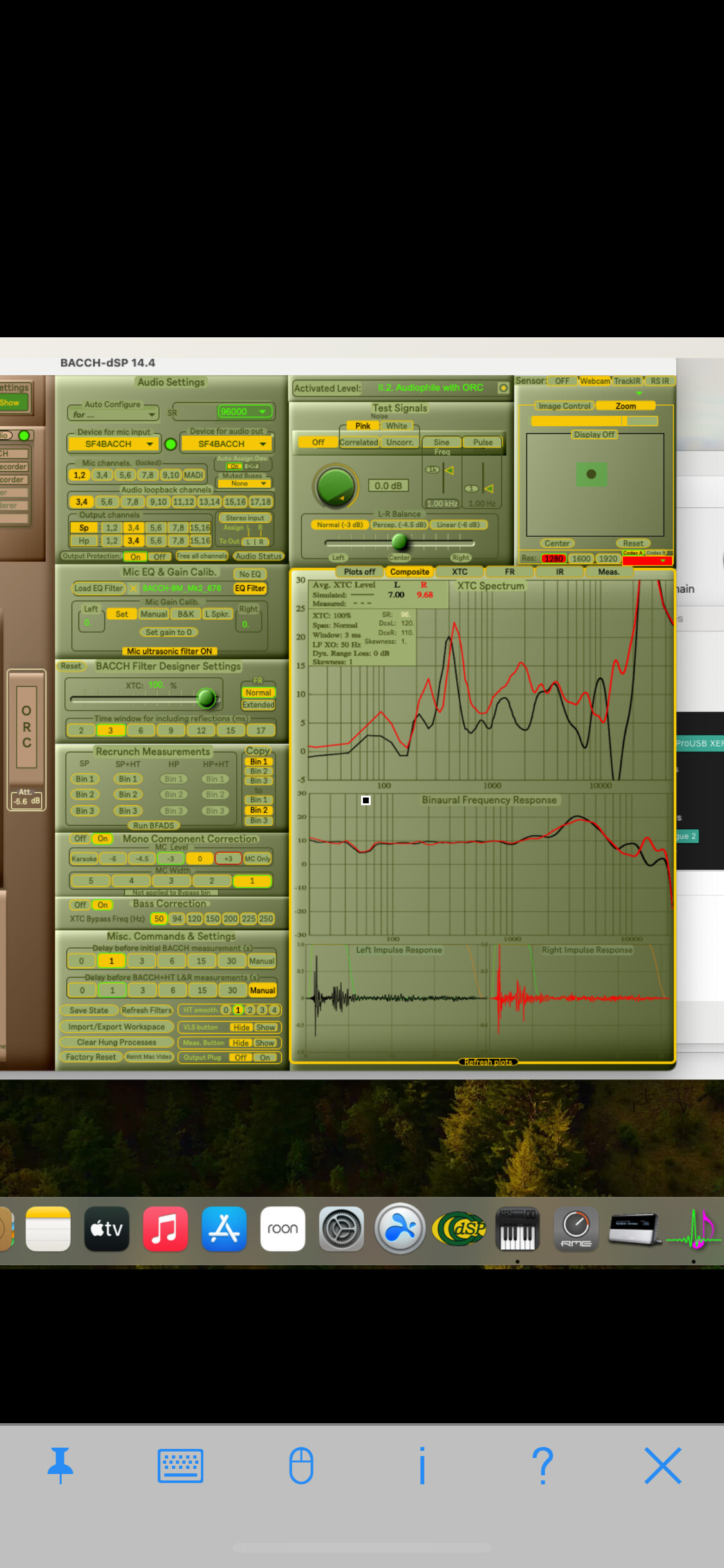Click the Audio Status button
The height and width of the screenshot is (1568, 724).
pyautogui.click(x=258, y=556)
